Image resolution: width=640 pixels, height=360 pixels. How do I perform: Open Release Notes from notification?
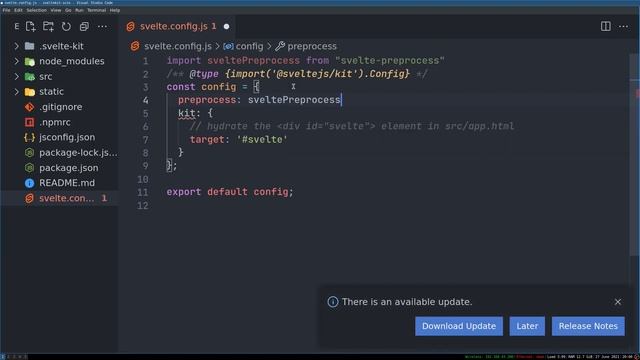(x=588, y=326)
